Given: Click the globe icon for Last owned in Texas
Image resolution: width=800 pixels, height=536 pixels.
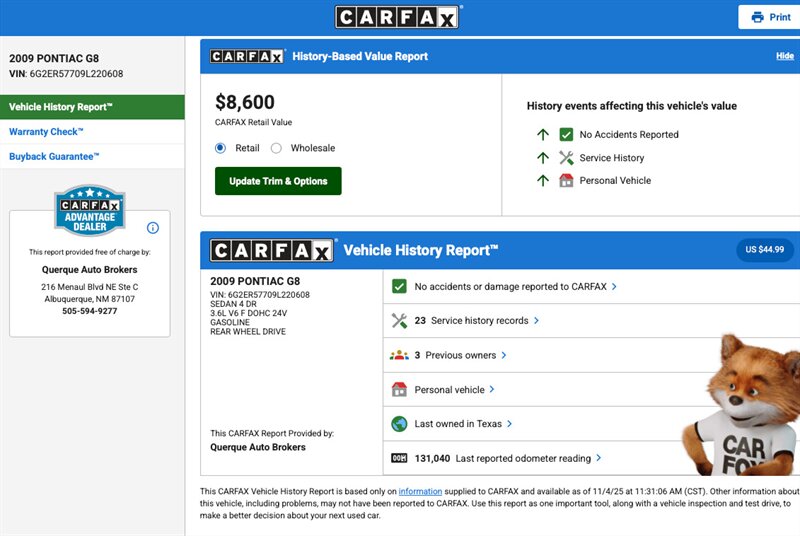Looking at the screenshot, I should coord(399,424).
